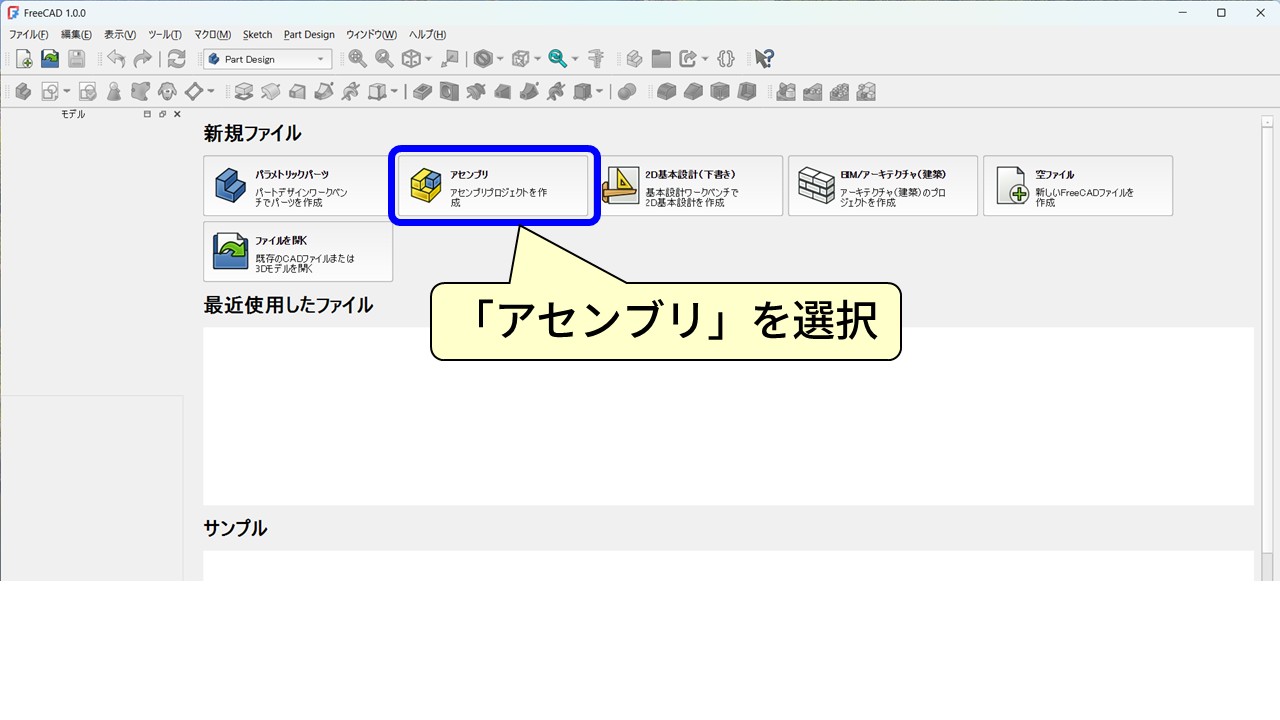Click the bounding box selection icon
The height and width of the screenshot is (720, 1280).
(520, 59)
